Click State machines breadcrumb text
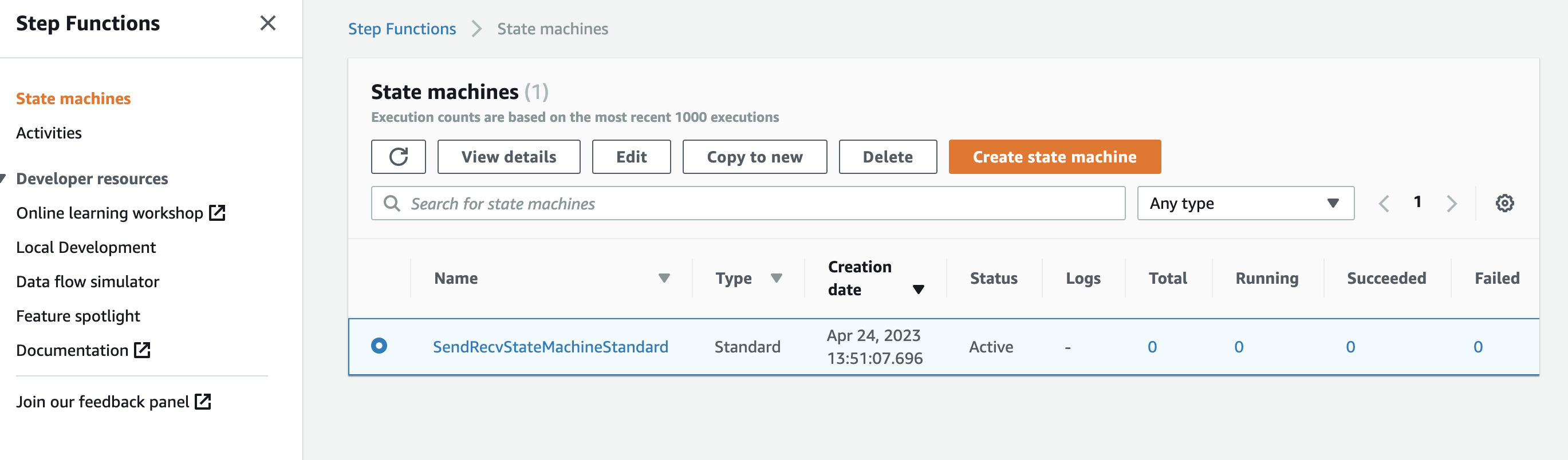This screenshot has width=1568, height=460. [x=552, y=29]
